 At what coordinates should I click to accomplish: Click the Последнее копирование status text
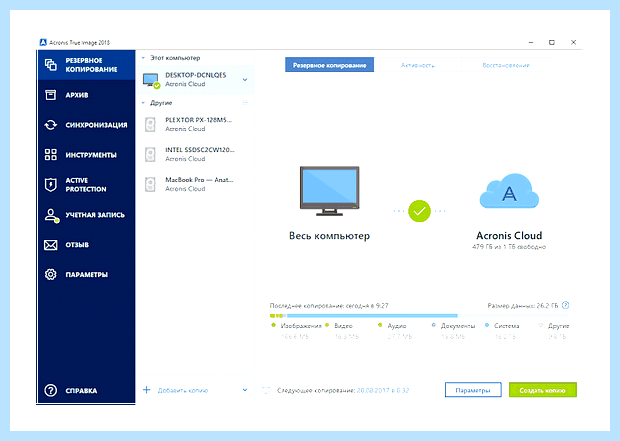(329, 305)
